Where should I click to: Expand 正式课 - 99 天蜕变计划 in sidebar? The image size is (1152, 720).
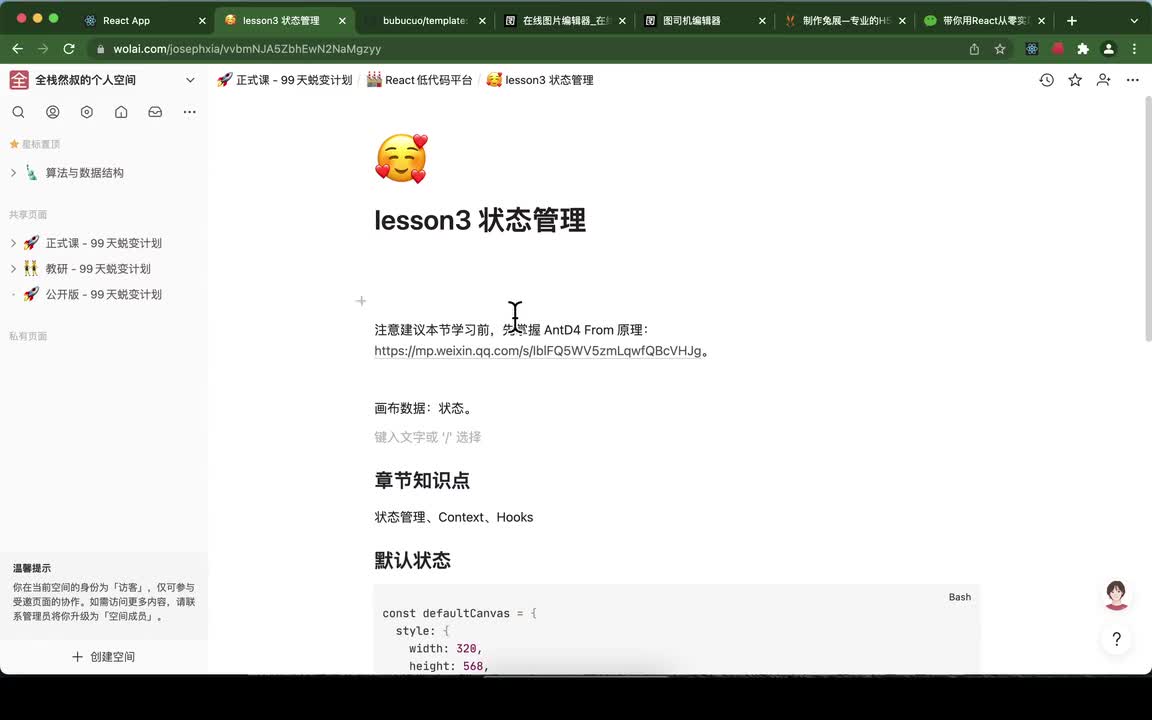(13, 242)
